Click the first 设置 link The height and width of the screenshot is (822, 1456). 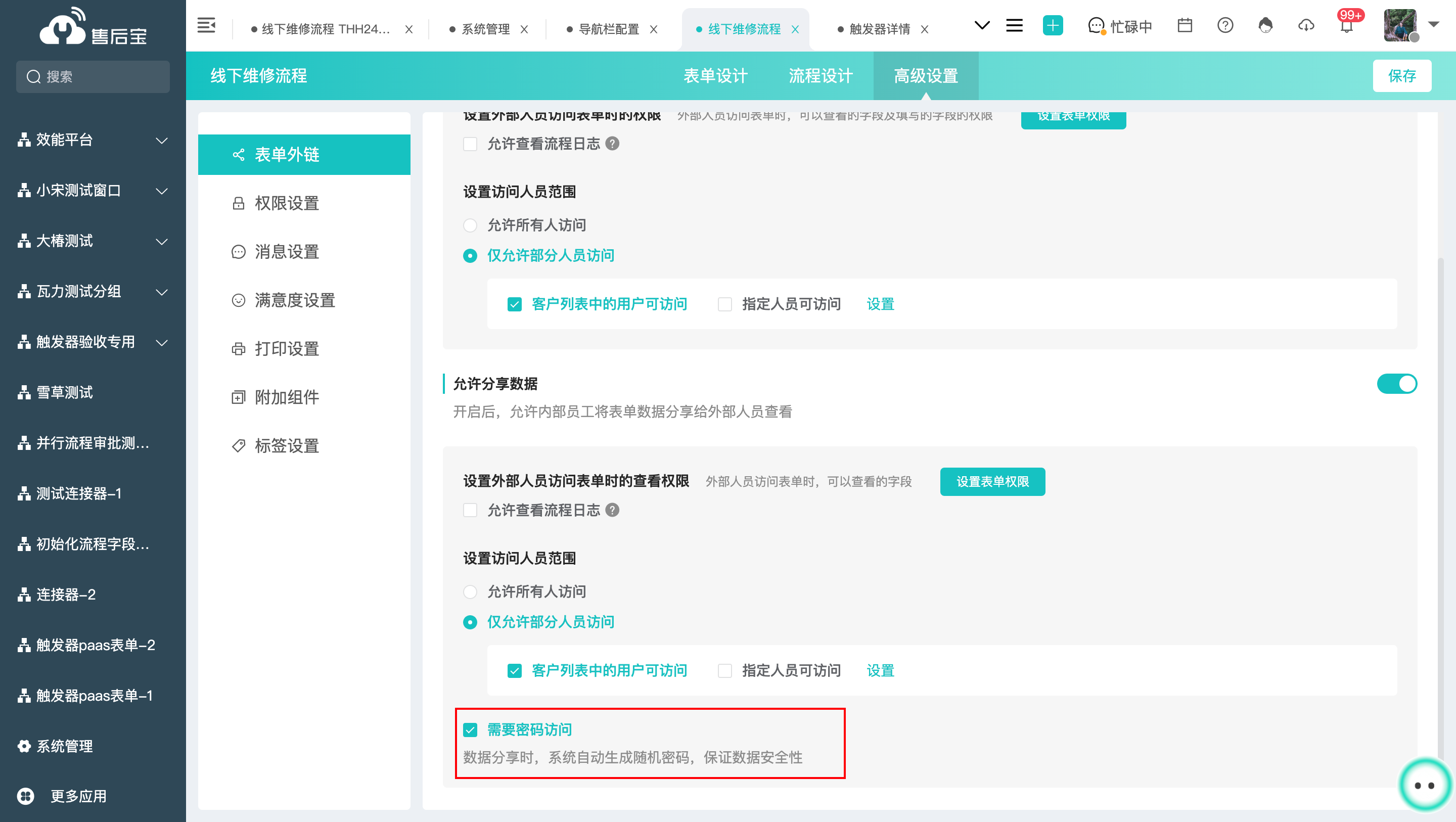(881, 304)
